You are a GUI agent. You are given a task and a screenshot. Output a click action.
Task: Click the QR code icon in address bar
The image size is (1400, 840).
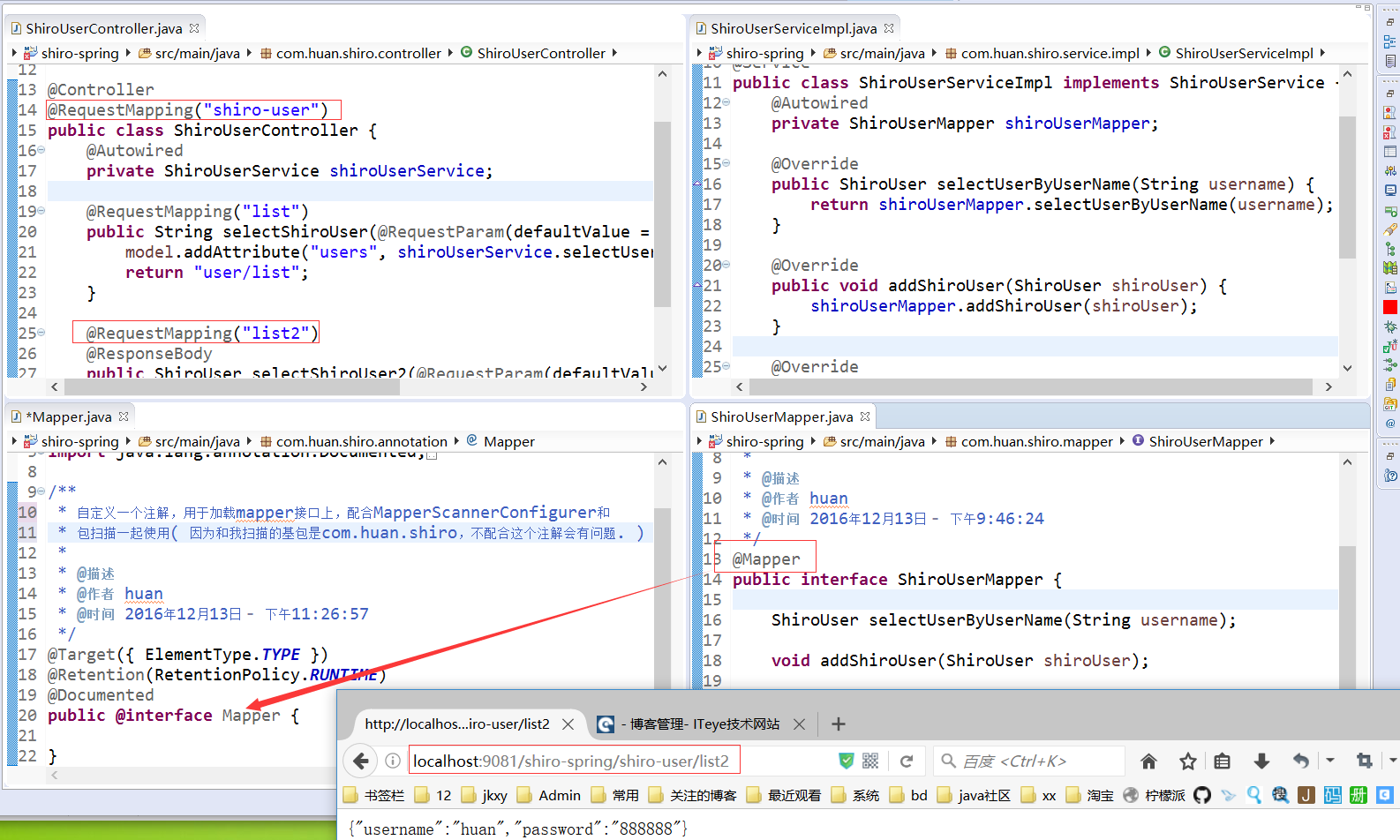pyautogui.click(x=870, y=761)
